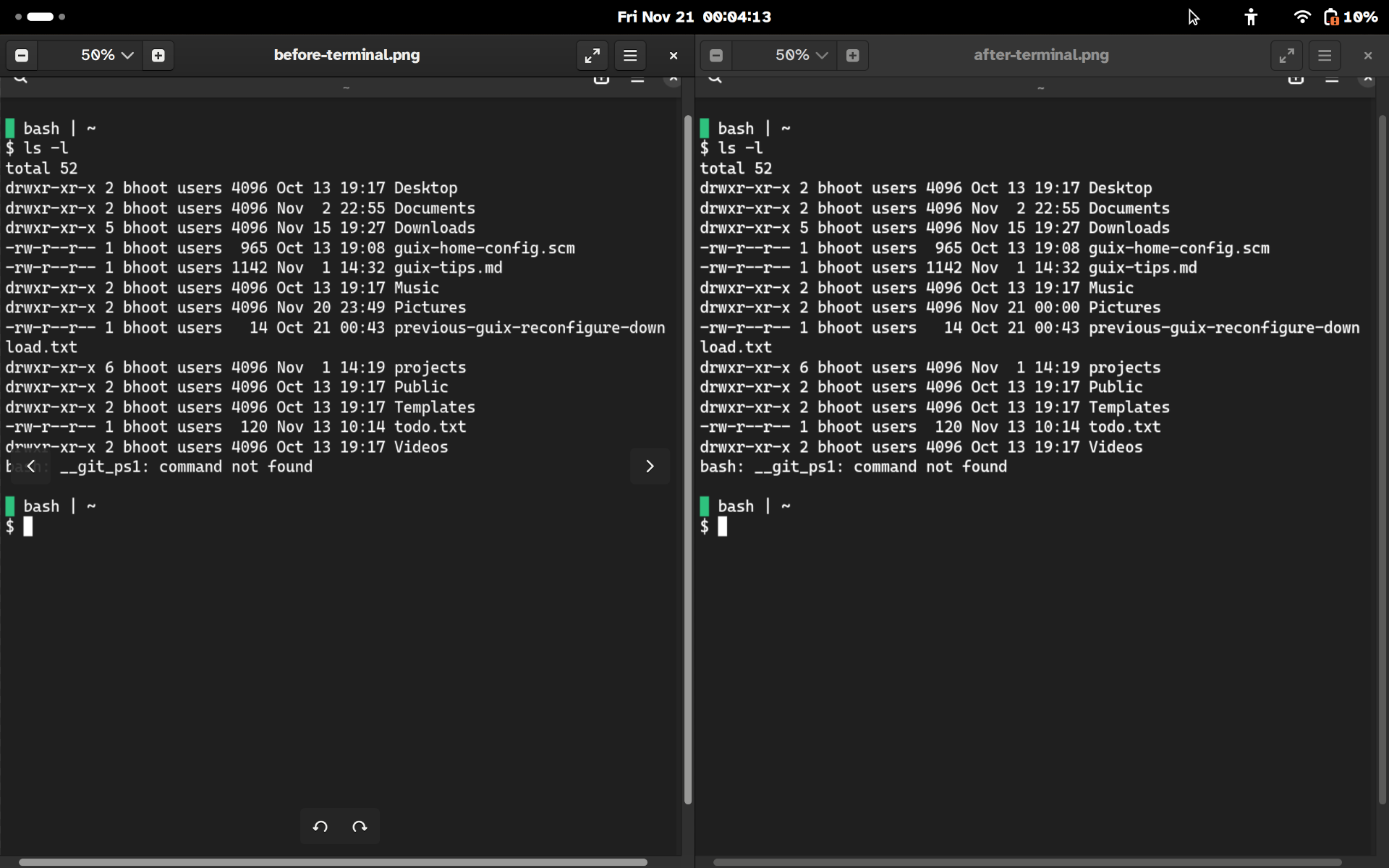This screenshot has width=1389, height=868.
Task: Close the after-terminal.png window
Action: click(x=1367, y=56)
